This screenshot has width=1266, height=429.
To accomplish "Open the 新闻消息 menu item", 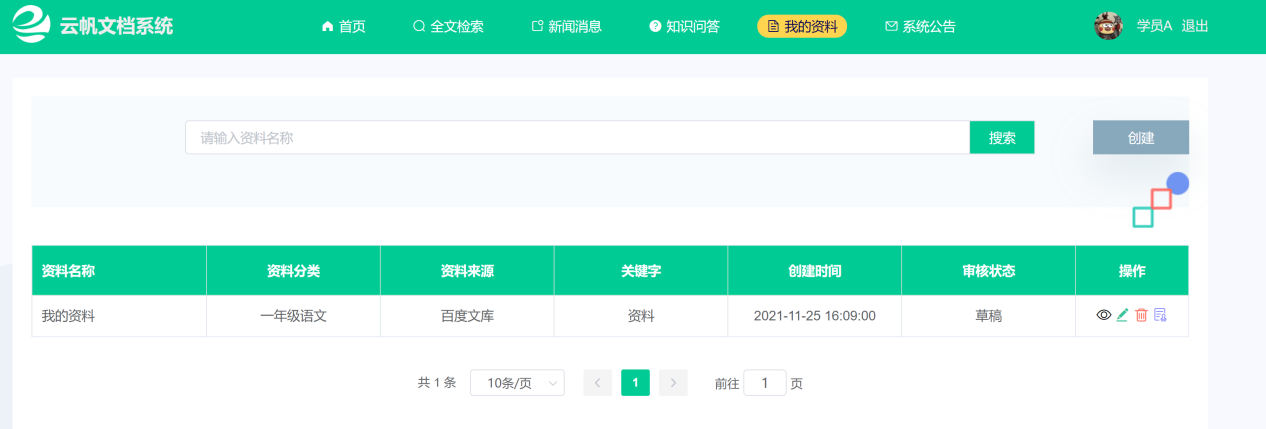I will click(x=566, y=27).
